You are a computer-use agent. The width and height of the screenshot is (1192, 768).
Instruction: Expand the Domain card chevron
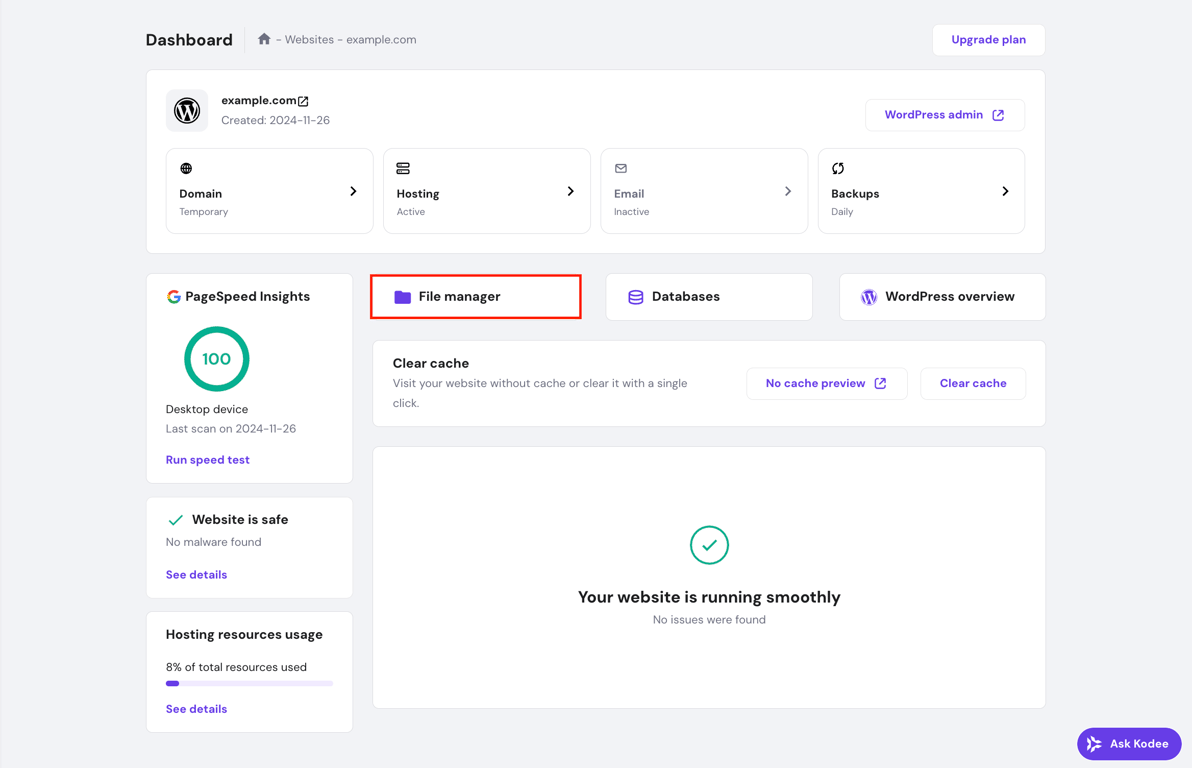pos(353,190)
